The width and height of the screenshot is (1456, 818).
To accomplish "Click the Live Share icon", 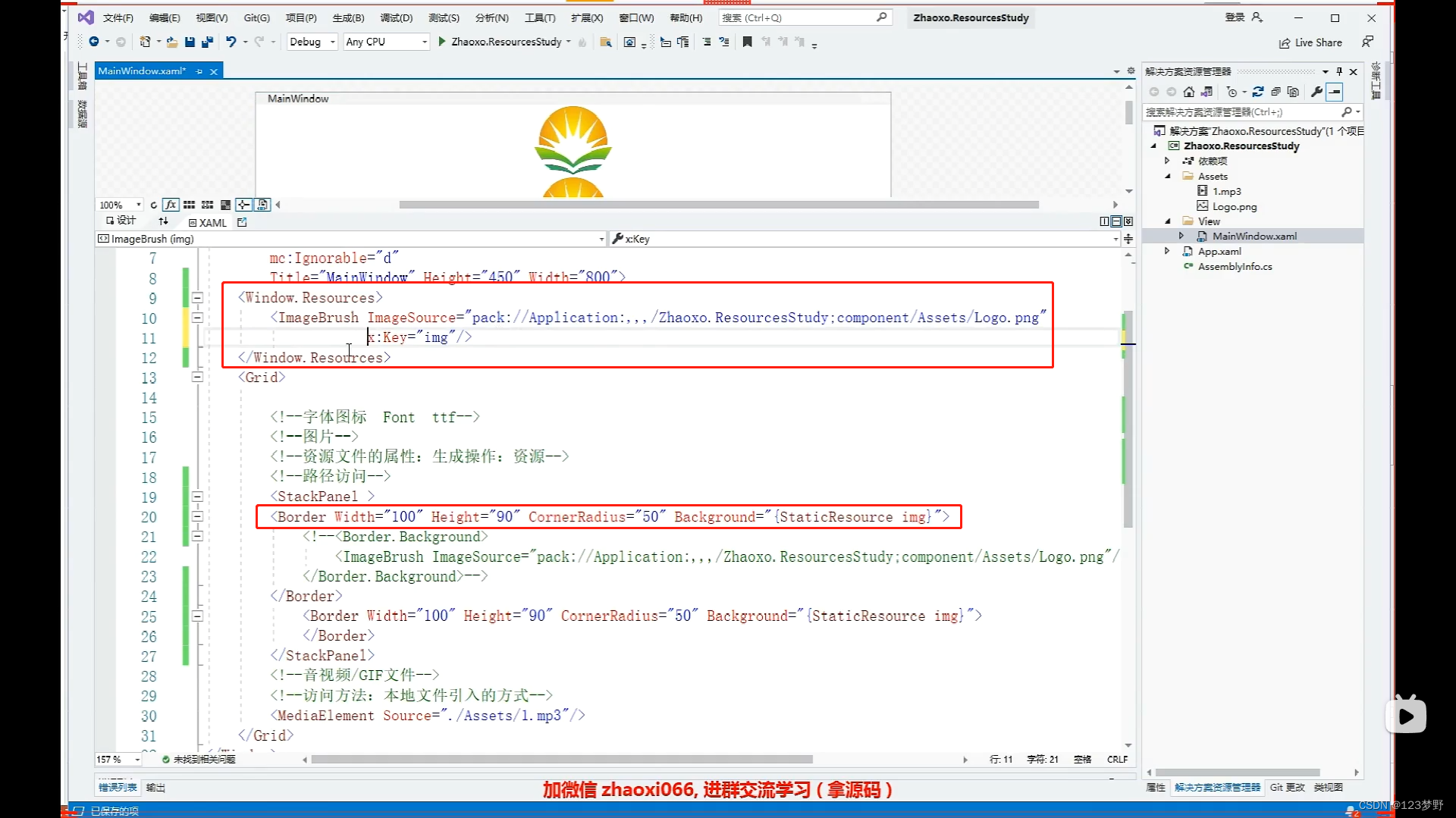I will (1285, 43).
